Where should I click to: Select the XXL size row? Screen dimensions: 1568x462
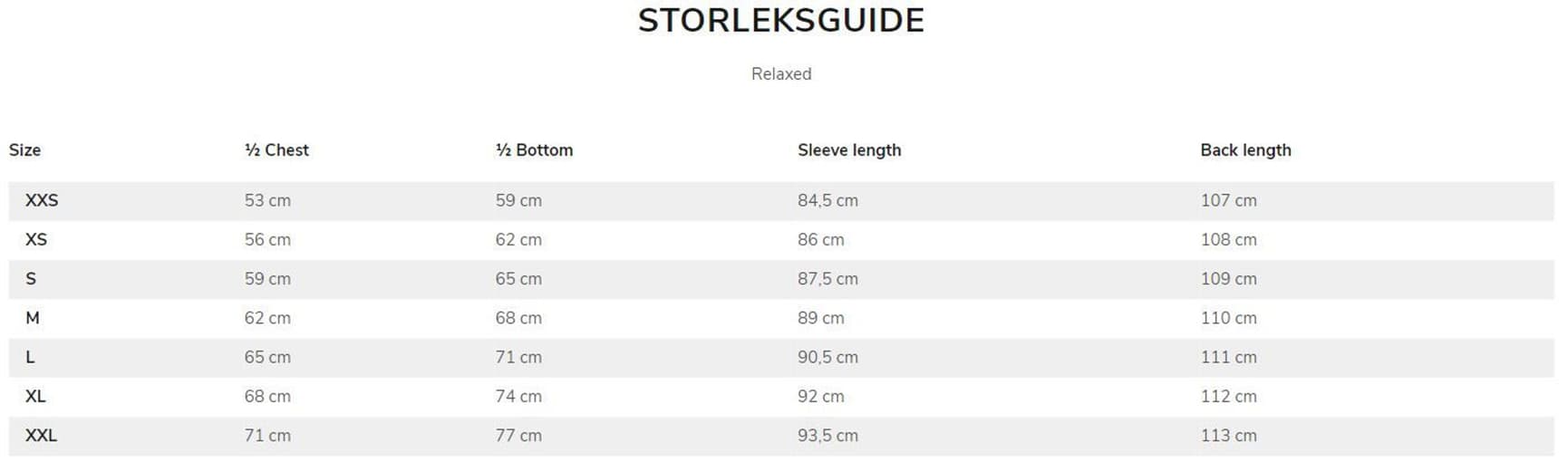point(41,436)
